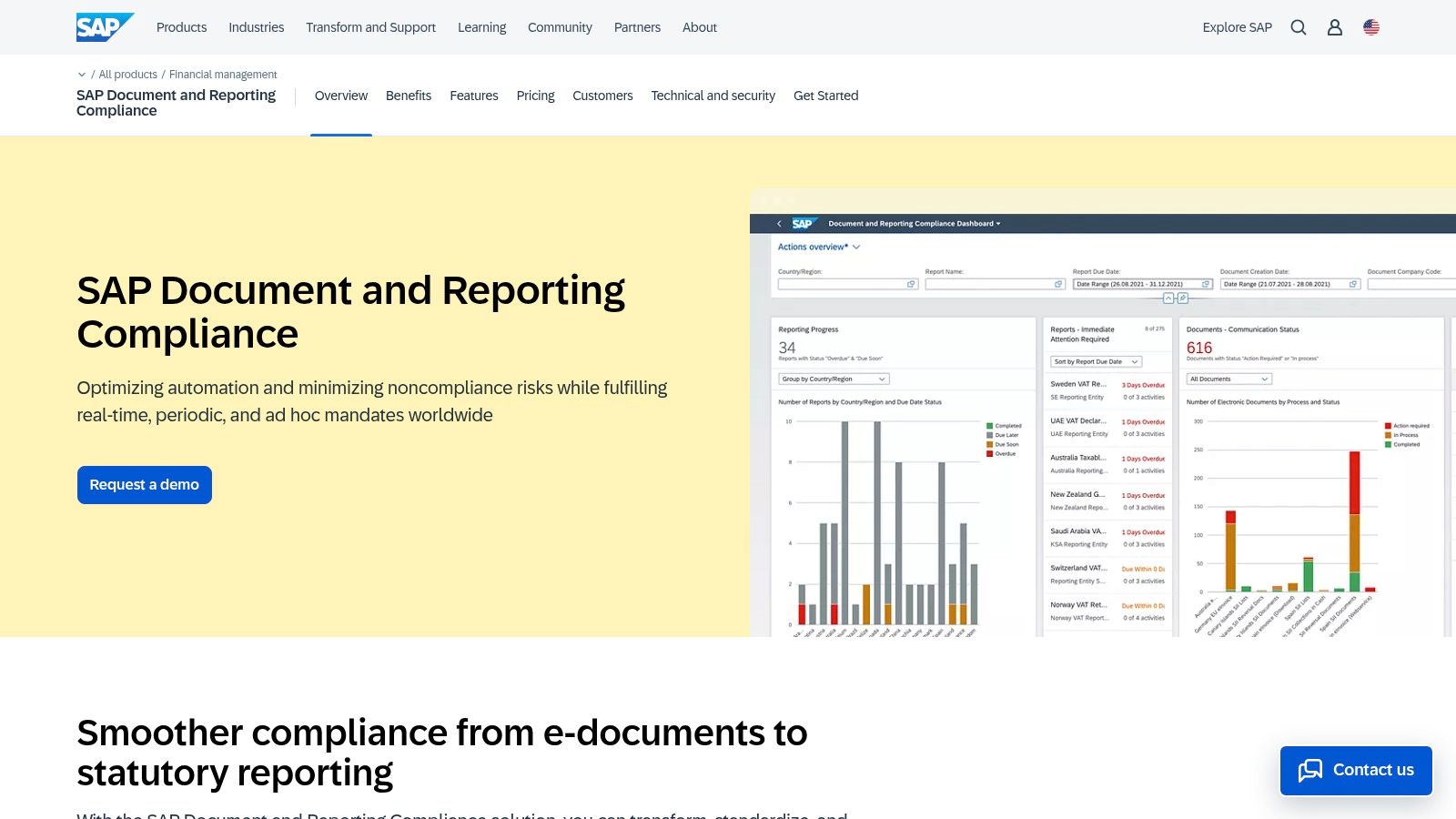Change the All Documents filter dropdown

(x=1228, y=379)
